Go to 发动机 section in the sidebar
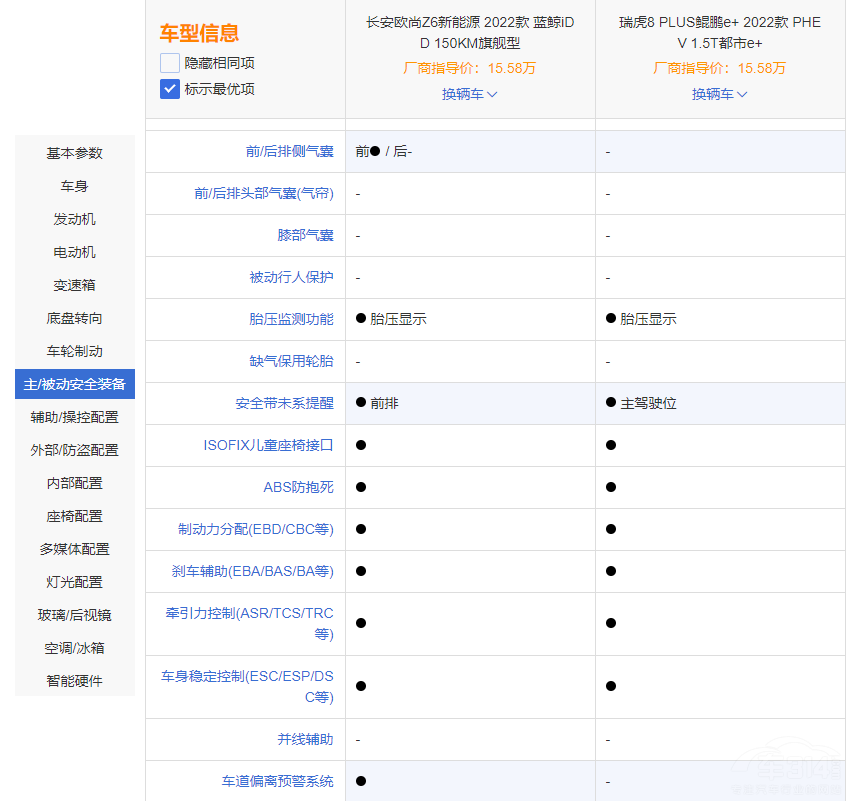846x801 pixels. (x=75, y=219)
